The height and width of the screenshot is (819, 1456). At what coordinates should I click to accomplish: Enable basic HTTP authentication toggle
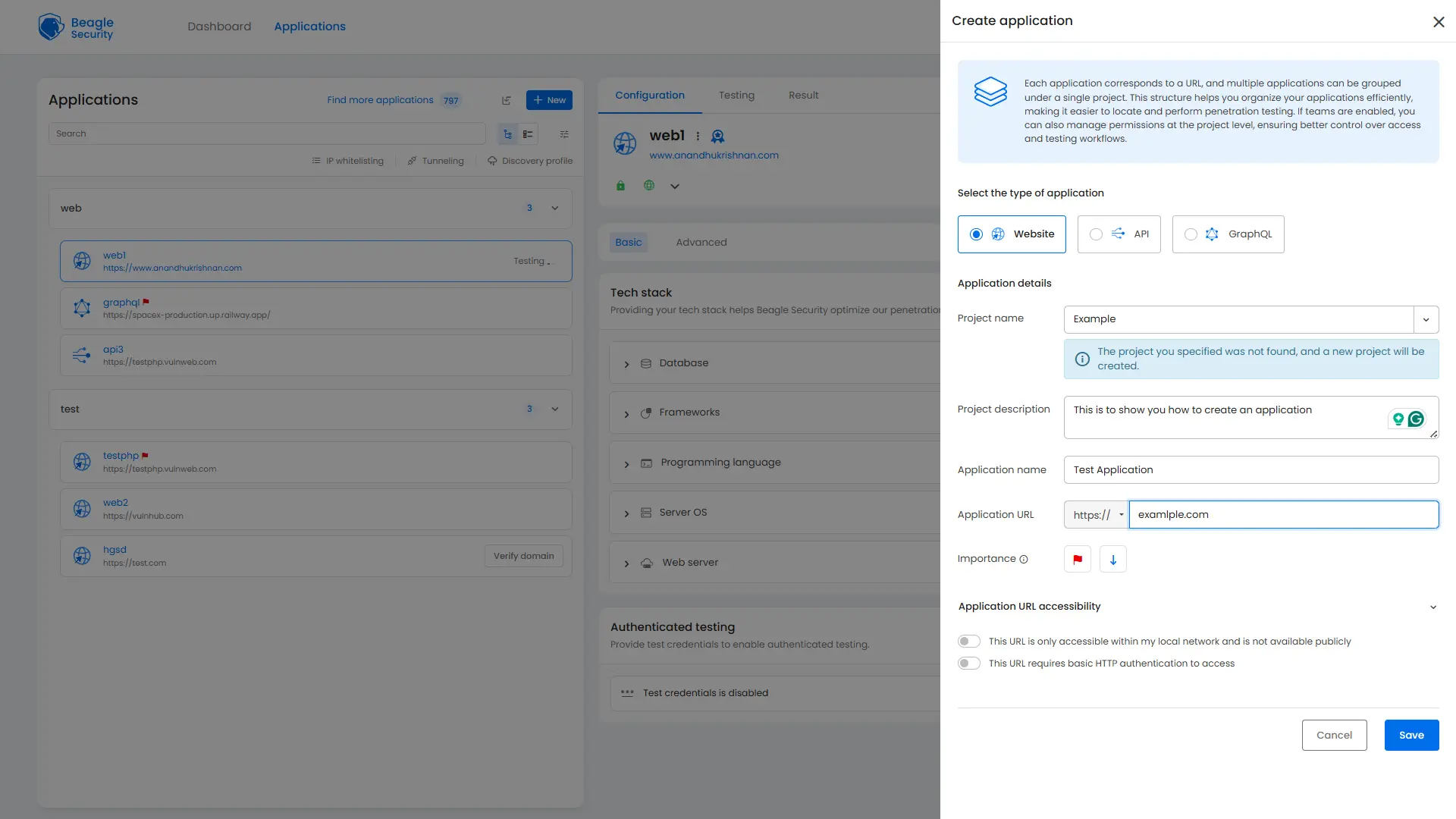coord(968,662)
